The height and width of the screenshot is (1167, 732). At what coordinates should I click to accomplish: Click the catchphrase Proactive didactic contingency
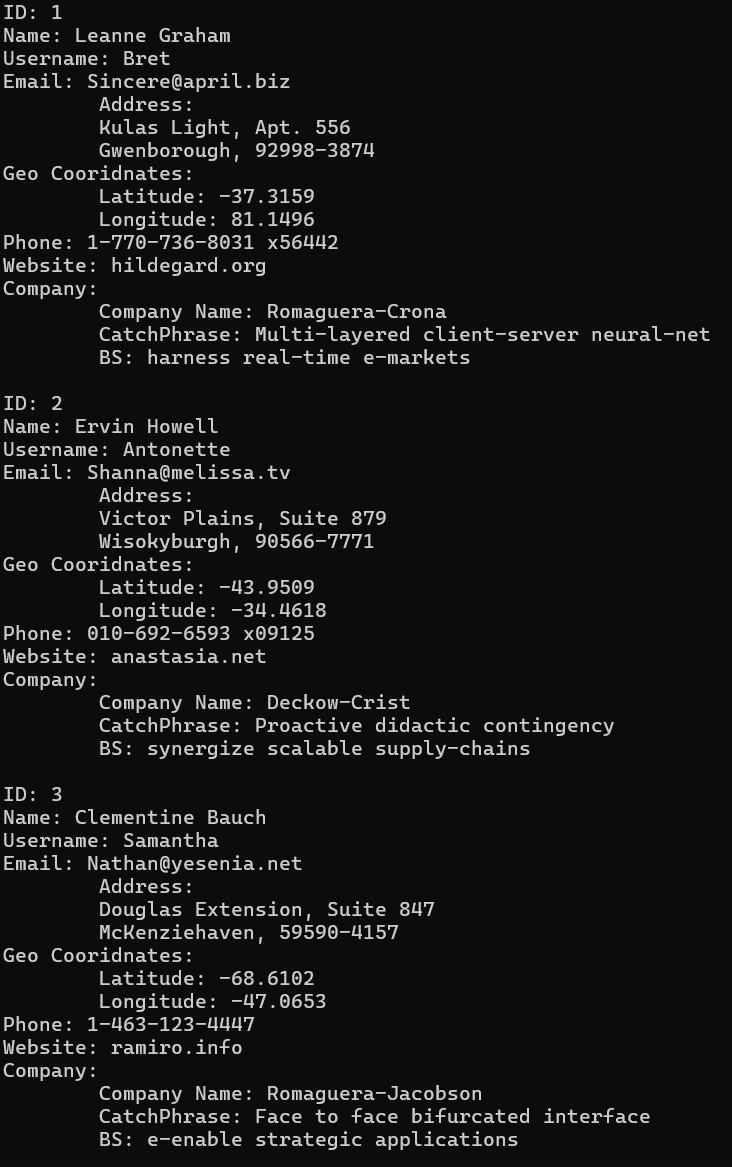click(x=434, y=726)
